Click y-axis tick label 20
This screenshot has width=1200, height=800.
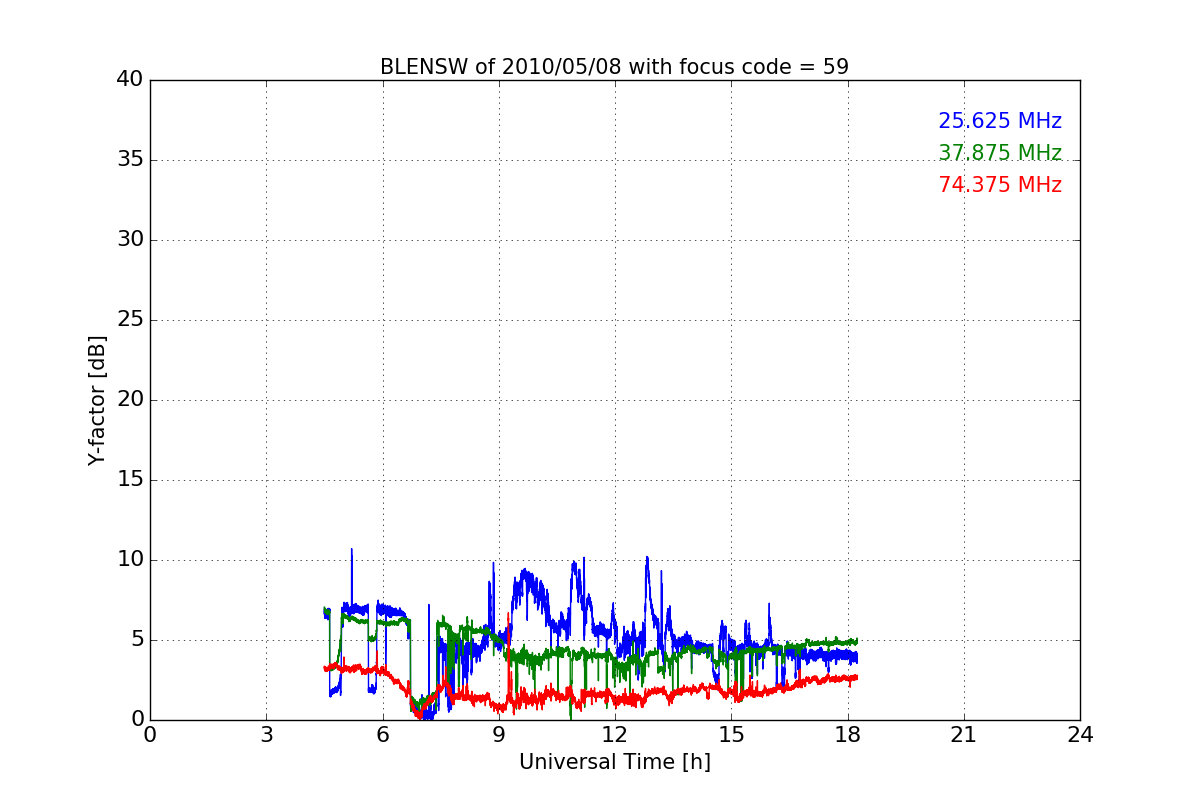[129, 400]
